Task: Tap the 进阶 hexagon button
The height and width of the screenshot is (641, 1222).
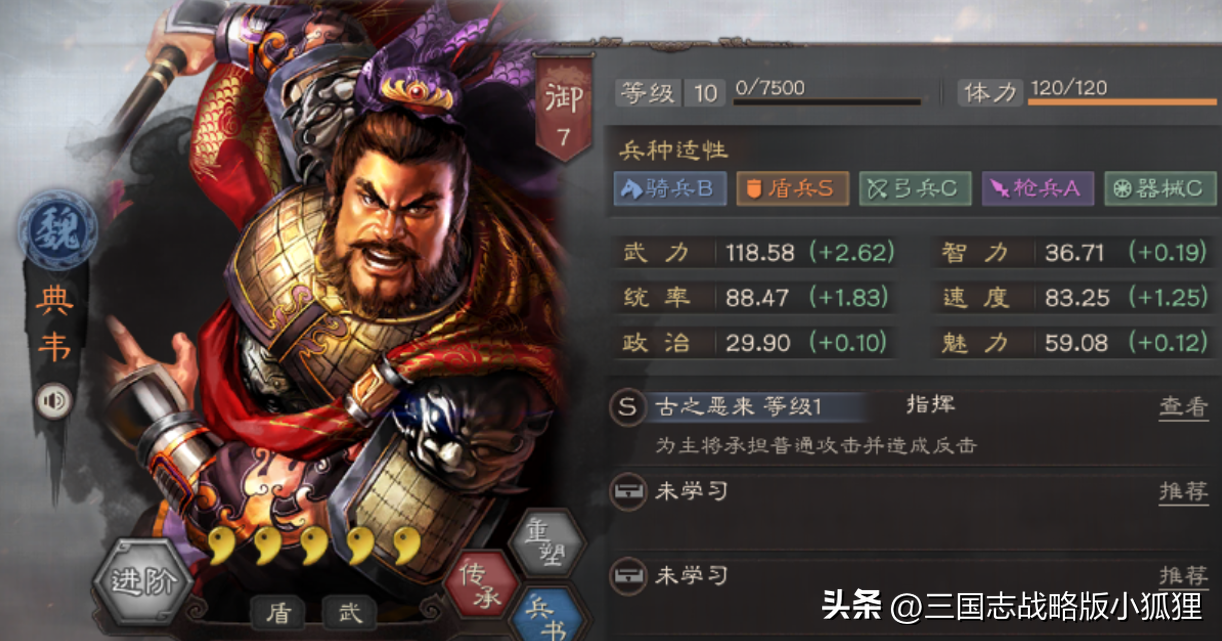Action: point(141,582)
